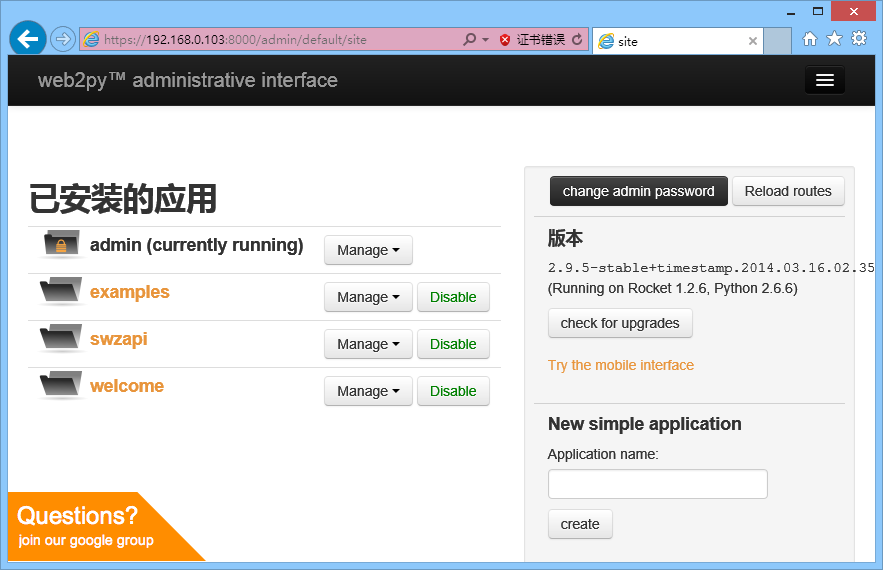Screen dimensions: 883x570
Task: Click change admin password button
Action: click(x=639, y=191)
